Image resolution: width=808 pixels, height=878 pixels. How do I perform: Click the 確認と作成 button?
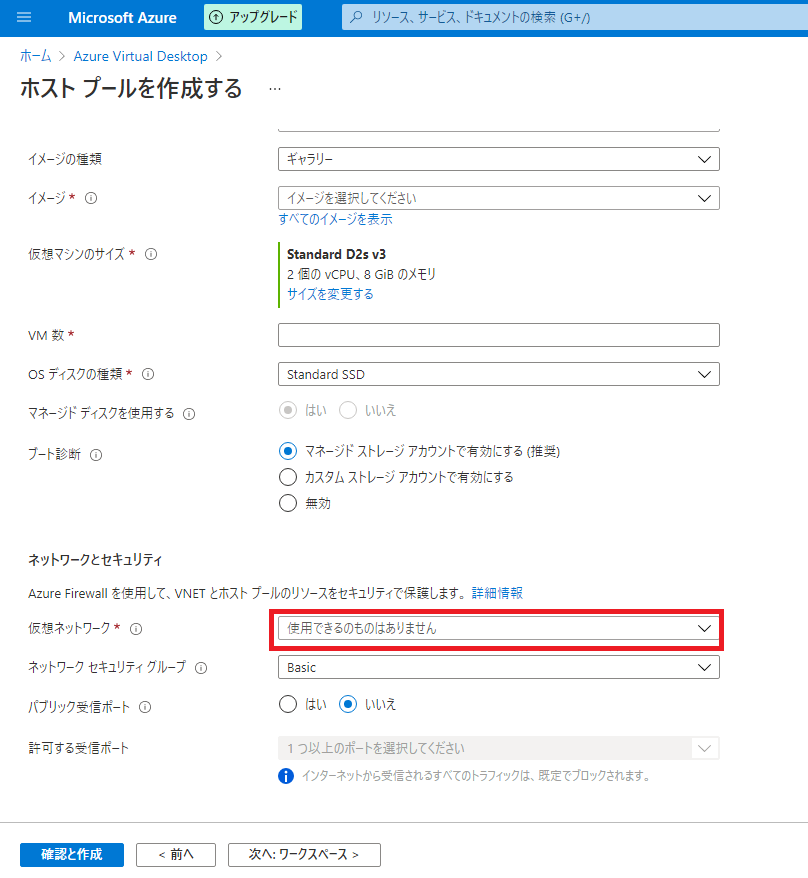click(71, 854)
